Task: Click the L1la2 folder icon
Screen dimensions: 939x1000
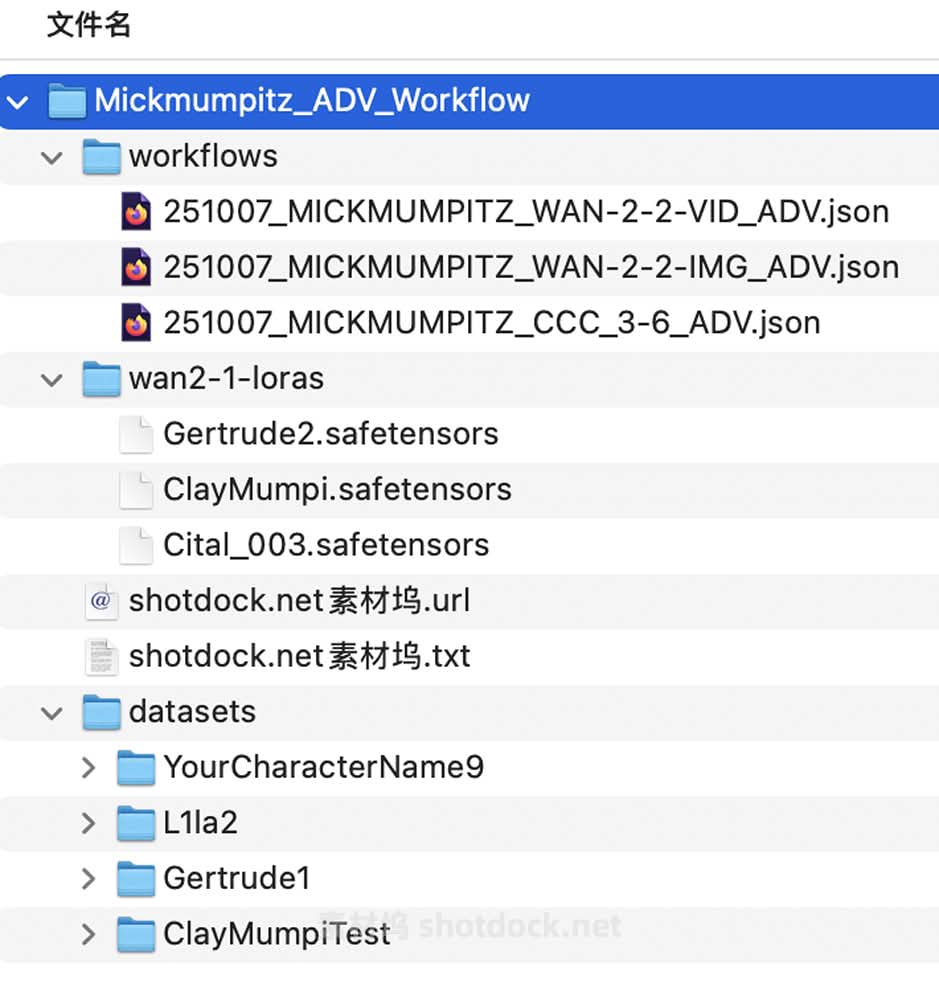Action: [x=136, y=823]
